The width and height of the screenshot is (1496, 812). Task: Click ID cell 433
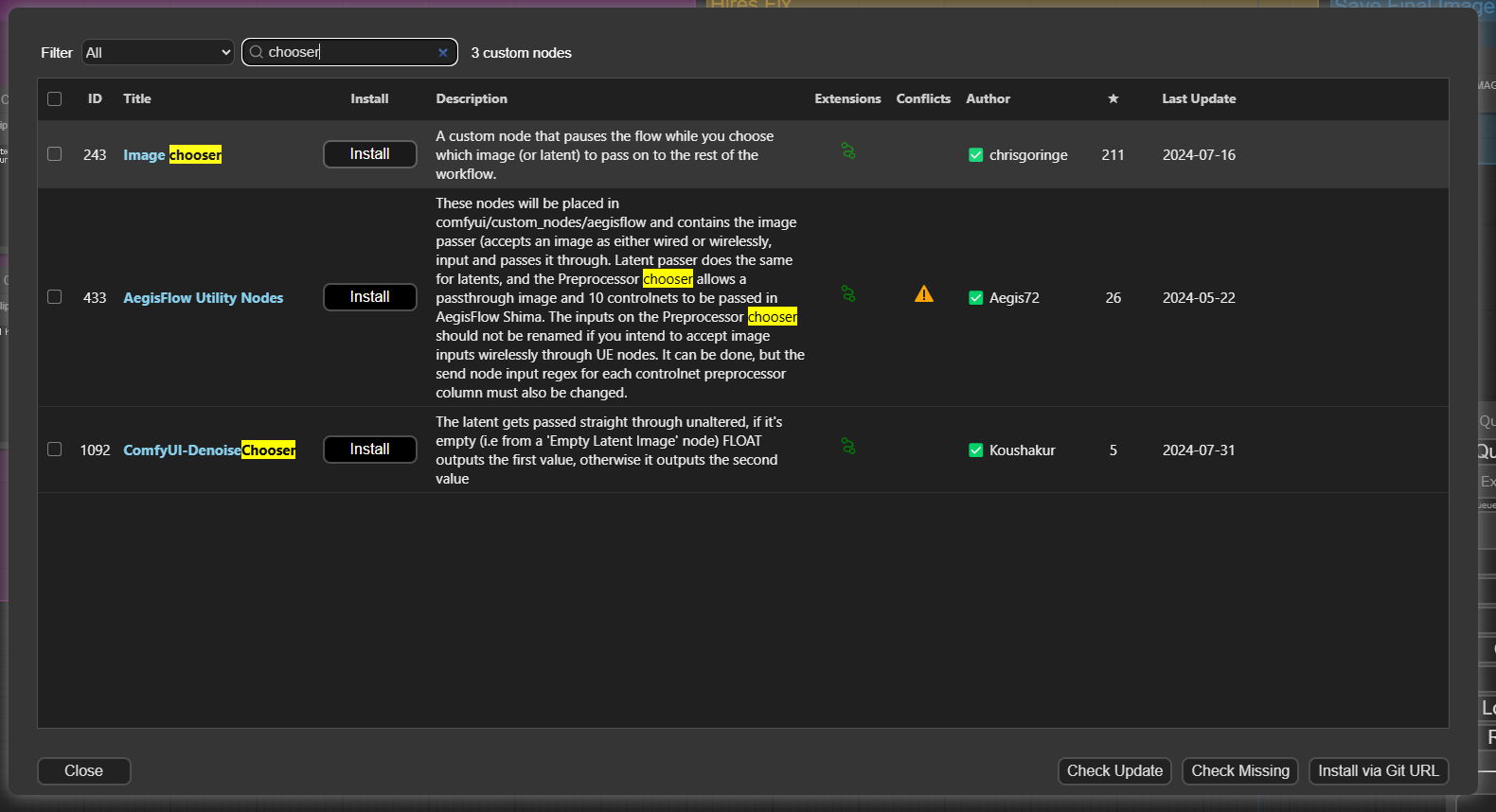coord(95,298)
